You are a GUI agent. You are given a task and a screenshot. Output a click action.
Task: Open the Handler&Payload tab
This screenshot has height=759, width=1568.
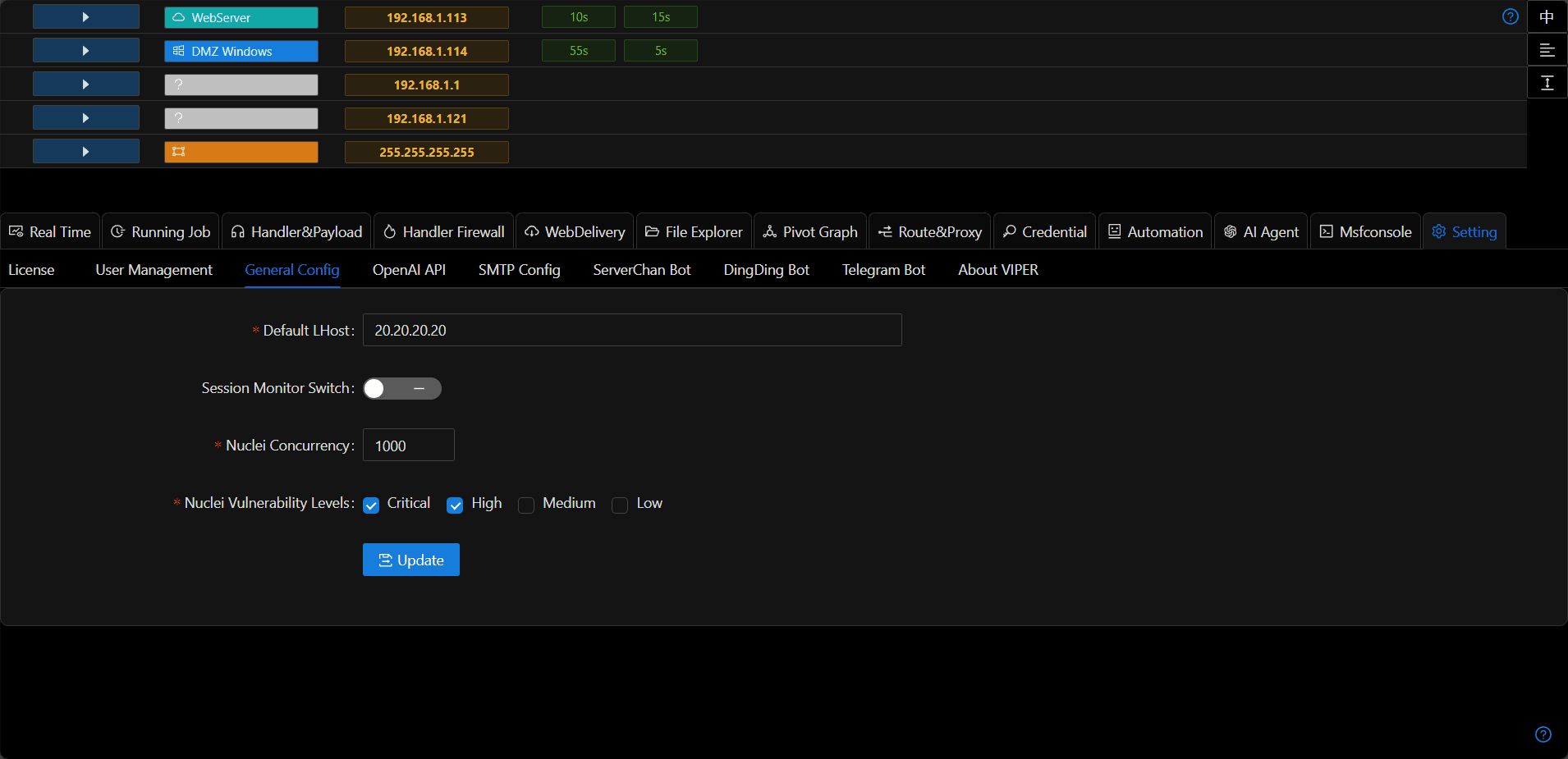pyautogui.click(x=296, y=232)
